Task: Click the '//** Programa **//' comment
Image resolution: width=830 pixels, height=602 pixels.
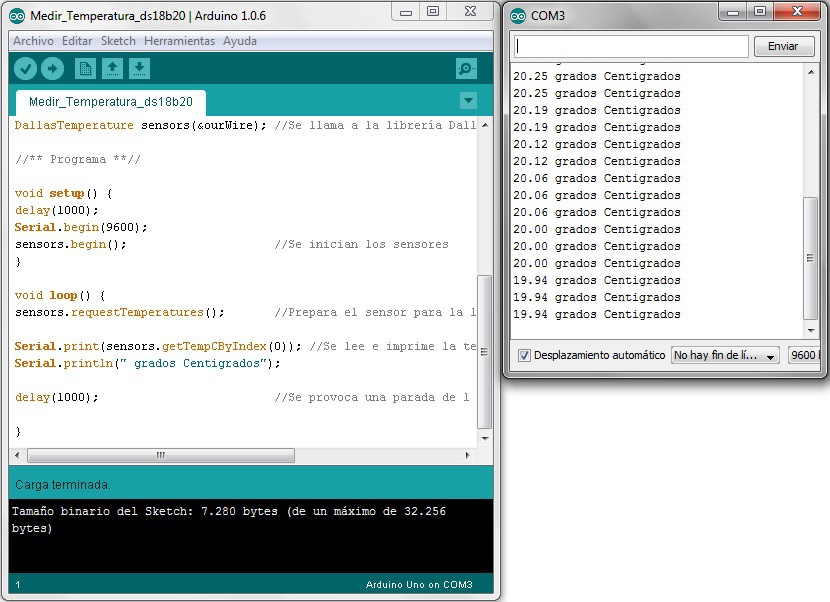Action: click(x=78, y=159)
